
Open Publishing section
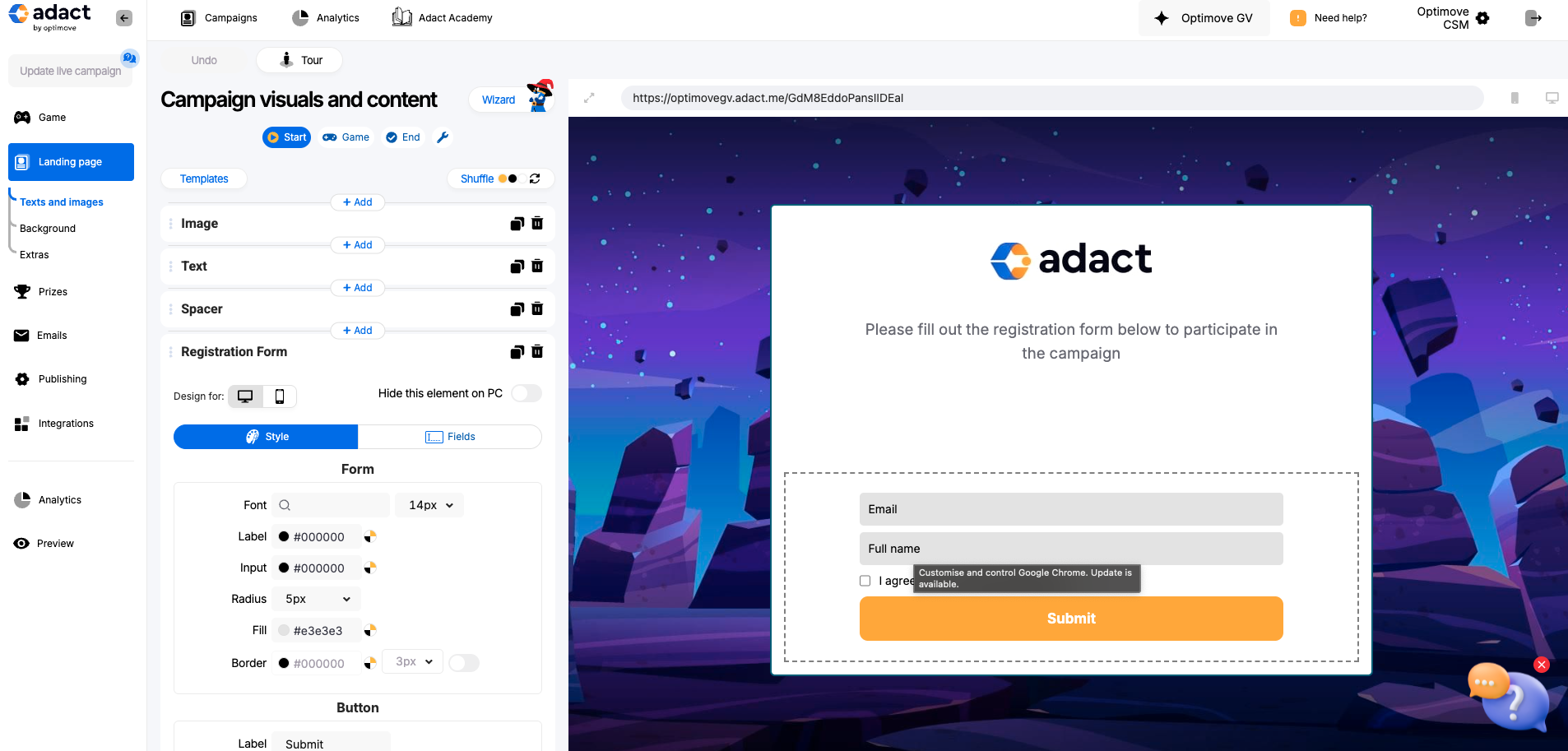[x=51, y=379]
